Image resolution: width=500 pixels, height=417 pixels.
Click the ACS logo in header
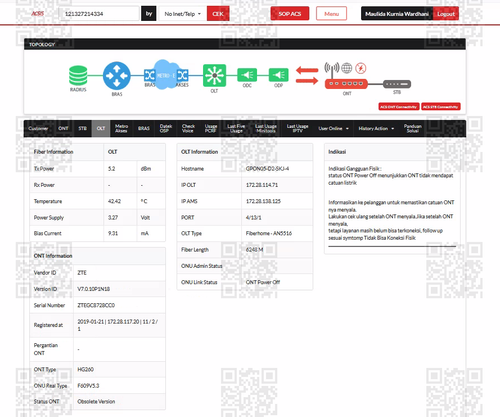38,14
